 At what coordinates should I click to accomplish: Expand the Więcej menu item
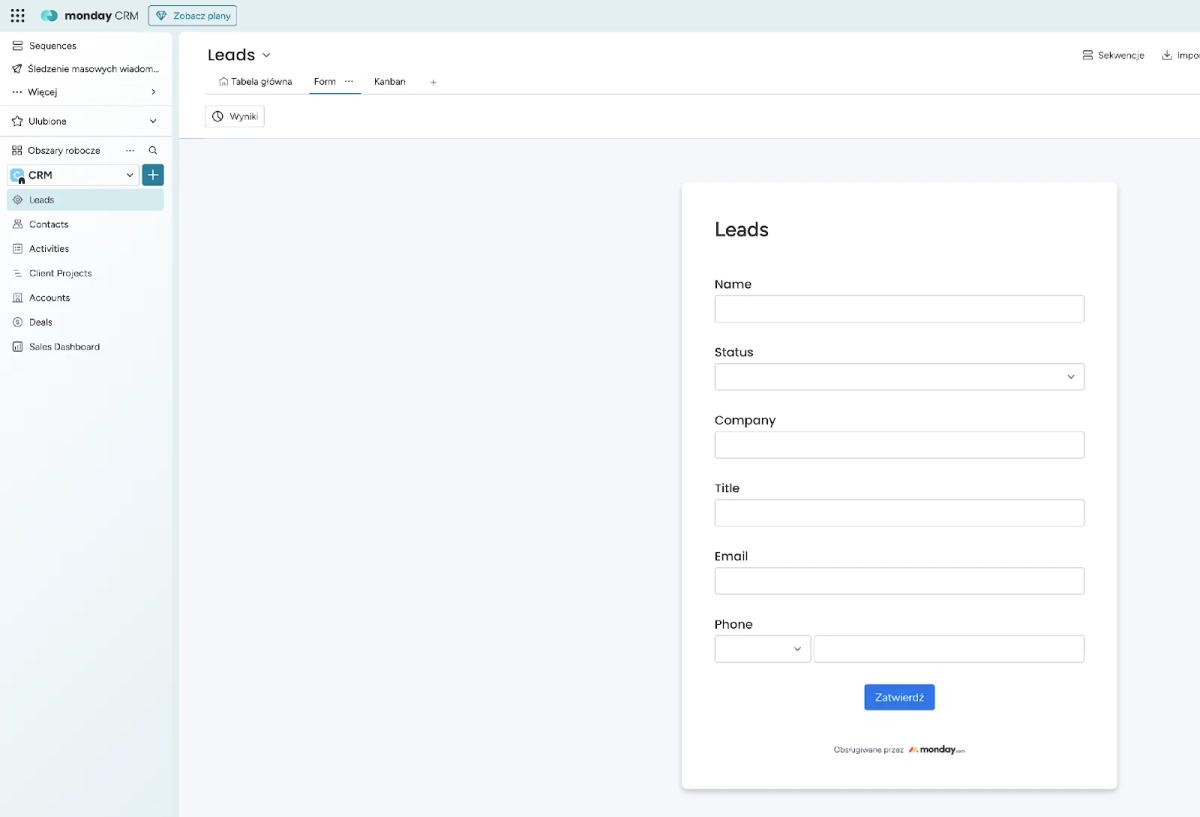tap(85, 92)
